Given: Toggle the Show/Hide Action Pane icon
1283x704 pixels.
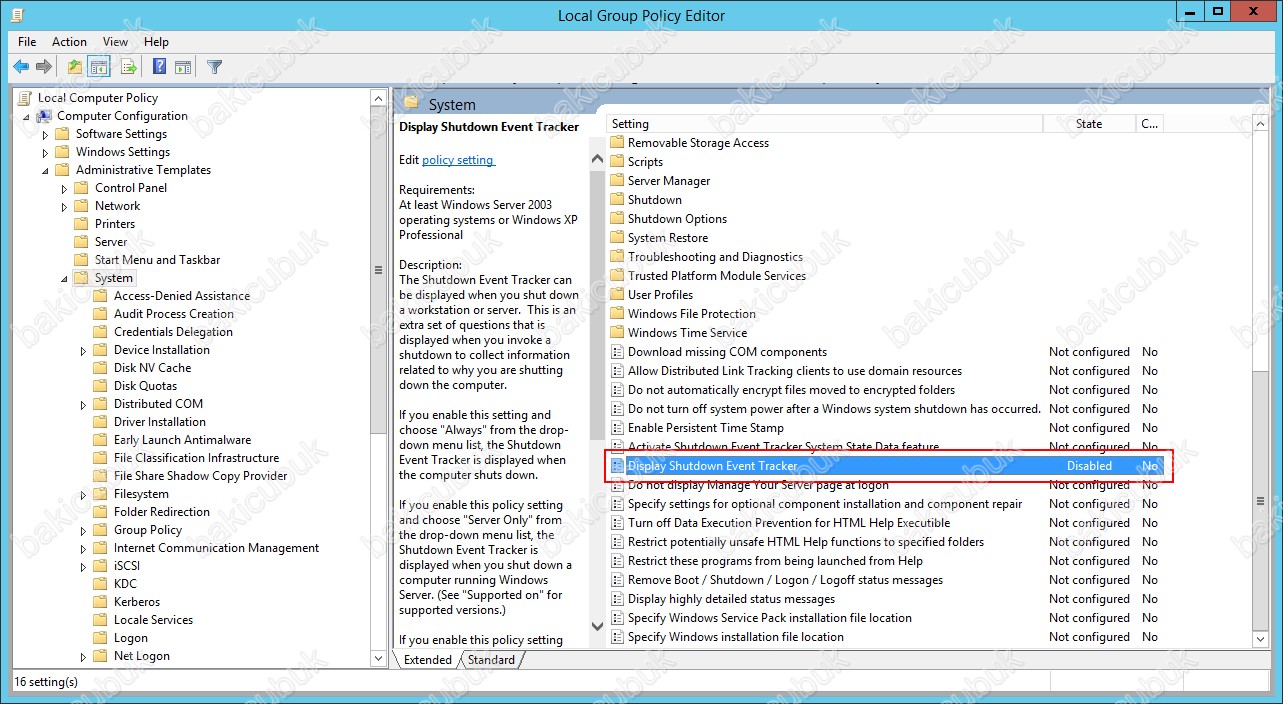Looking at the screenshot, I should tap(183, 67).
